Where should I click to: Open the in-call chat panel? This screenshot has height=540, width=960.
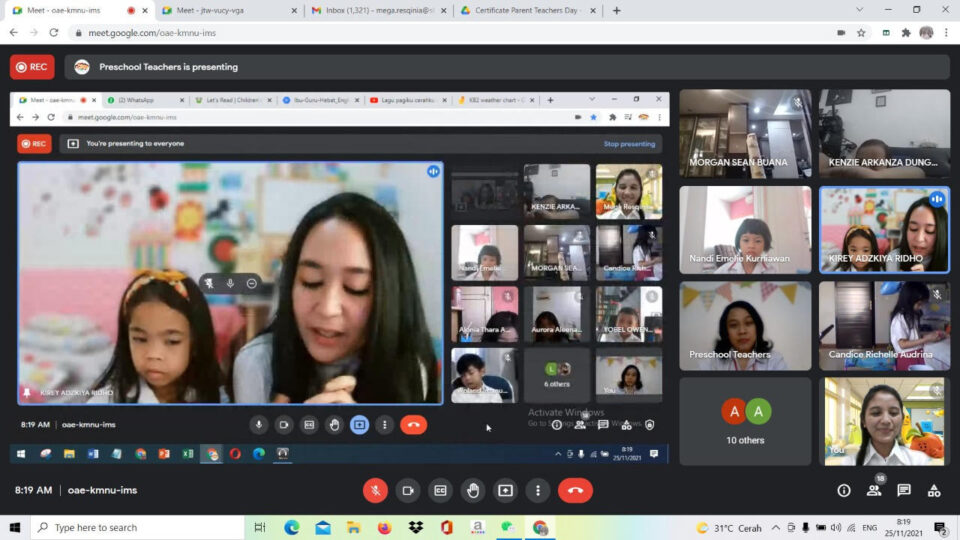(x=904, y=490)
